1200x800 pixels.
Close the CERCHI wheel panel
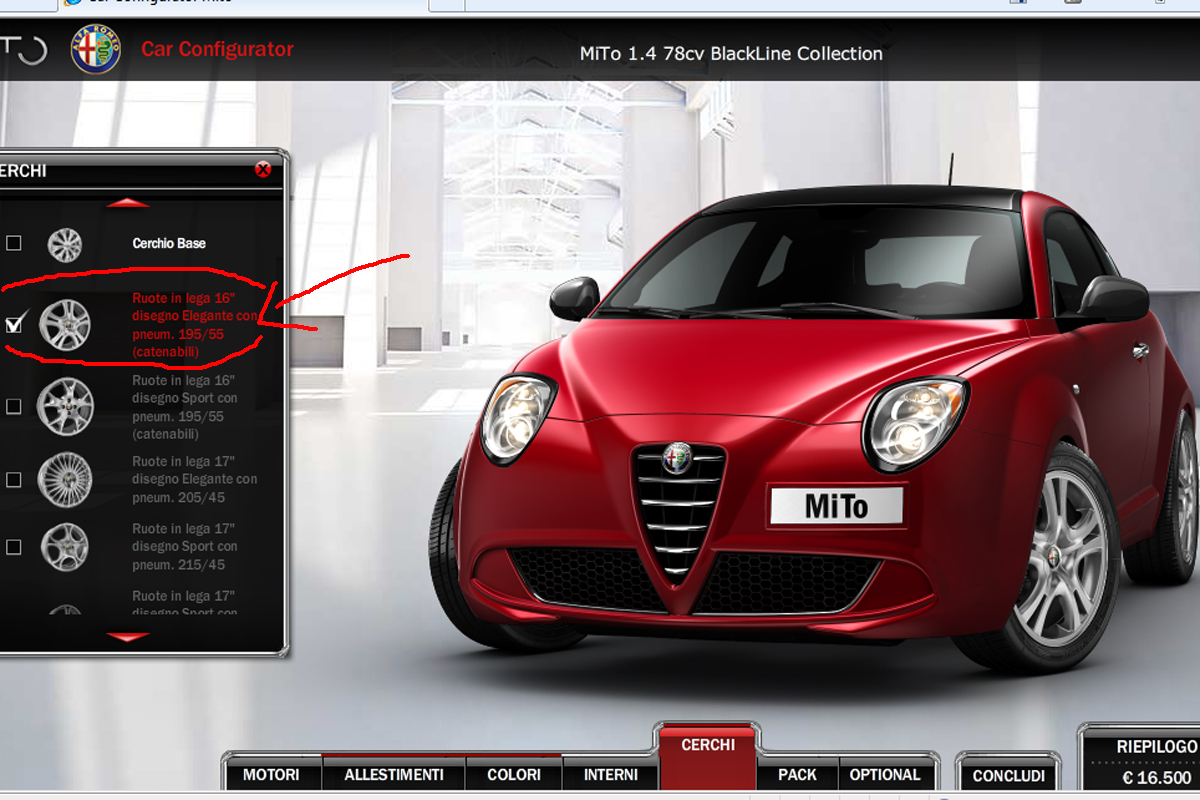click(x=263, y=170)
